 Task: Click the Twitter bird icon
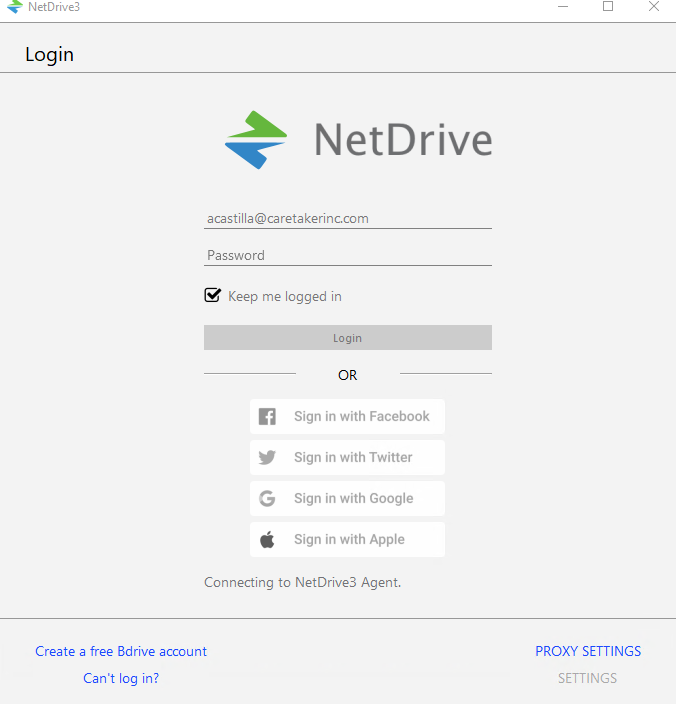coord(267,458)
